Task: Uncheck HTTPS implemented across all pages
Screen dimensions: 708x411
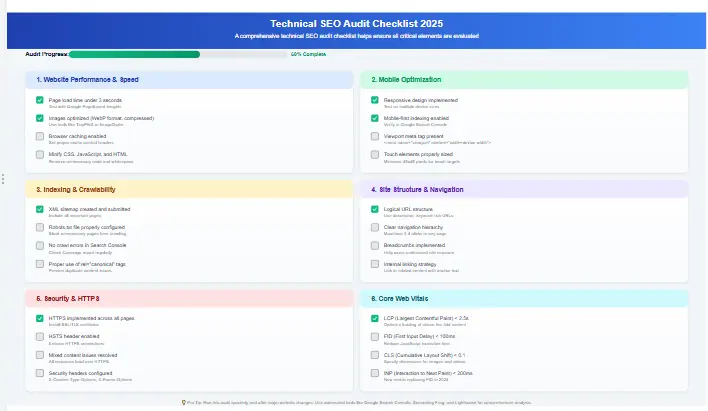Action: coord(40,318)
